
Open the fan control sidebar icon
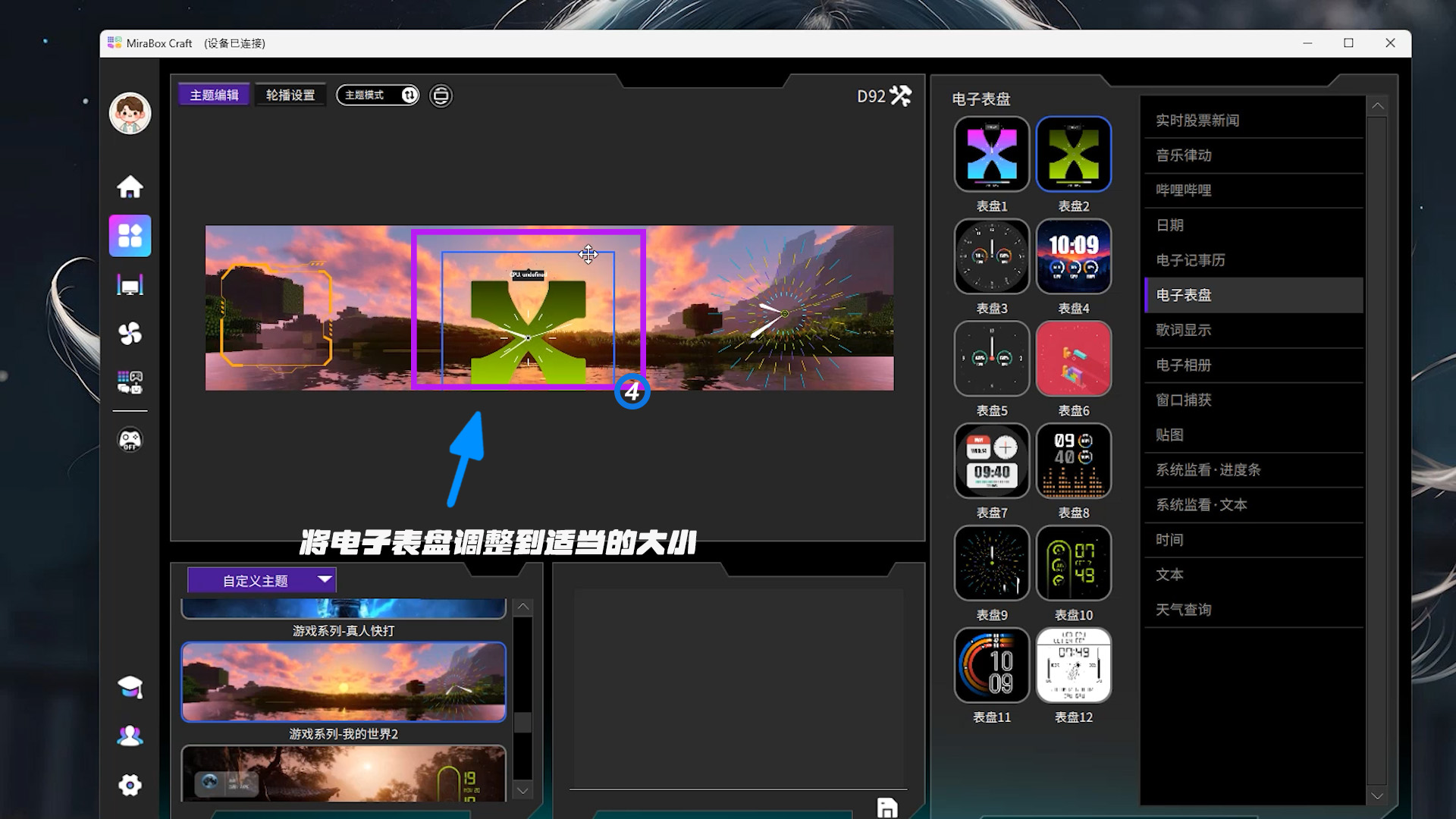130,333
